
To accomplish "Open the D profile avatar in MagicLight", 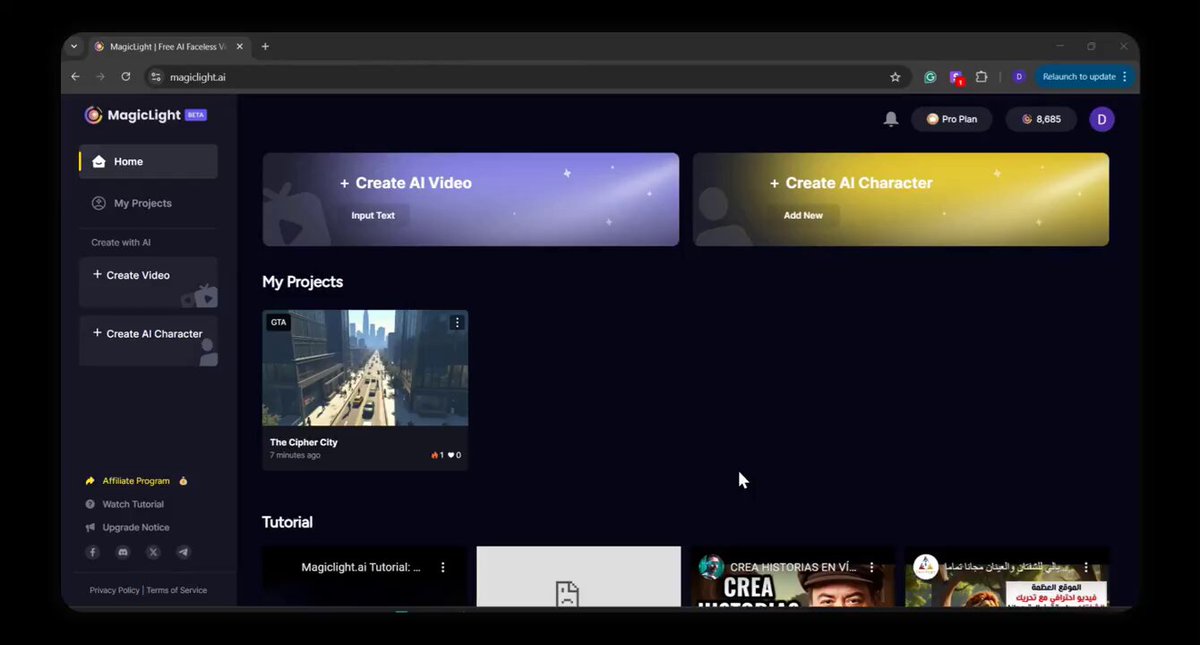I will [x=1102, y=119].
